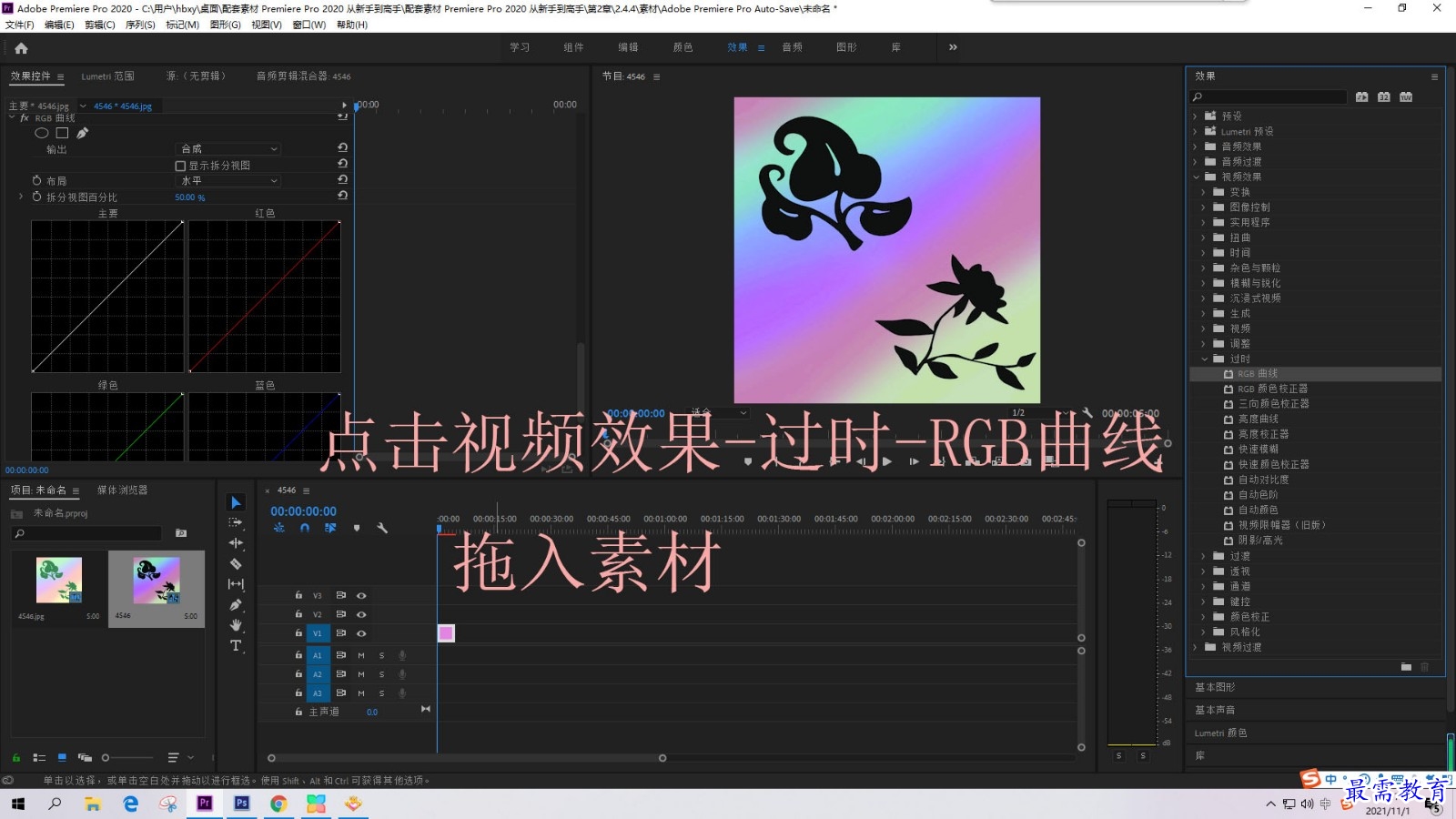This screenshot has width=1456, height=819.
Task: Enable 显示拆分视图 checkbox
Action: [x=180, y=166]
